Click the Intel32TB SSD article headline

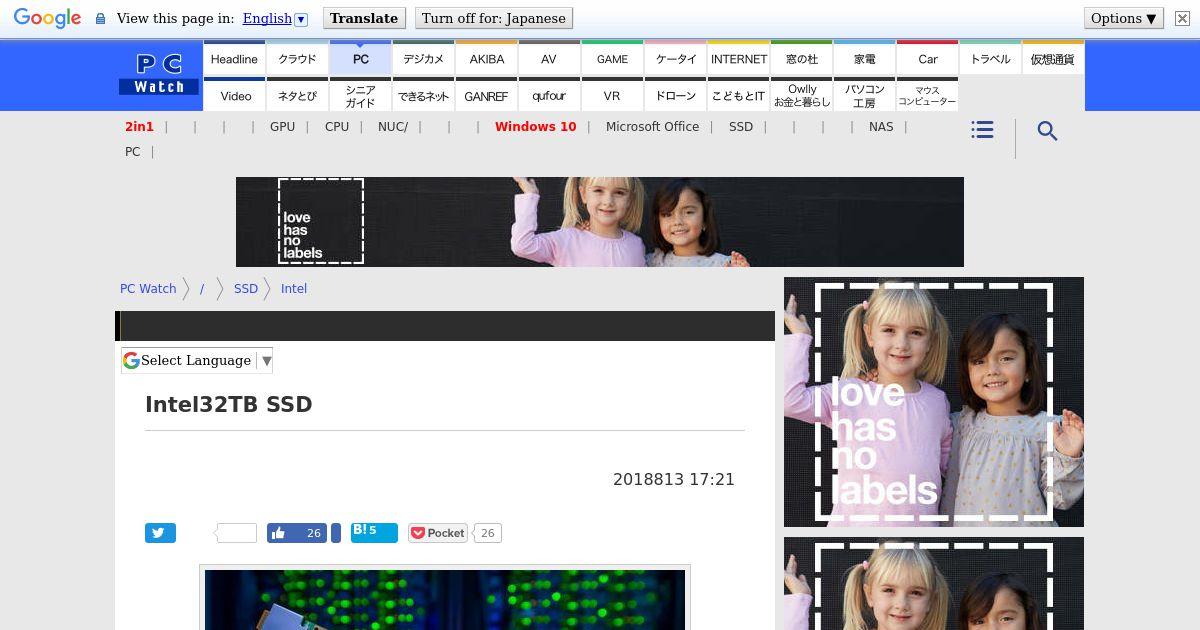[x=229, y=404]
